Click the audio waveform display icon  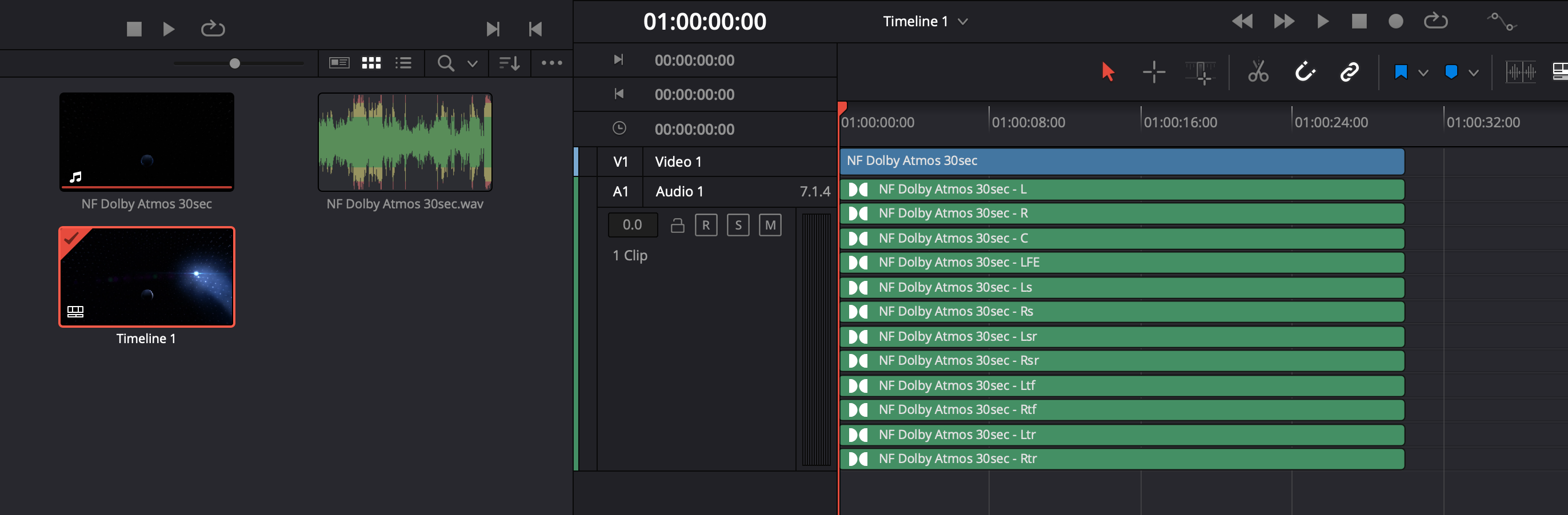click(x=1521, y=73)
